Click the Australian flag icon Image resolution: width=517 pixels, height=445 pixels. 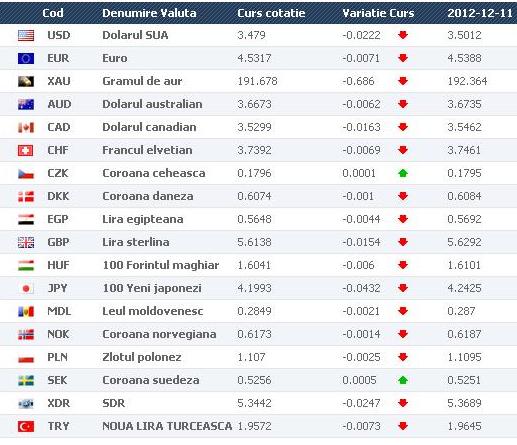[x=26, y=104]
